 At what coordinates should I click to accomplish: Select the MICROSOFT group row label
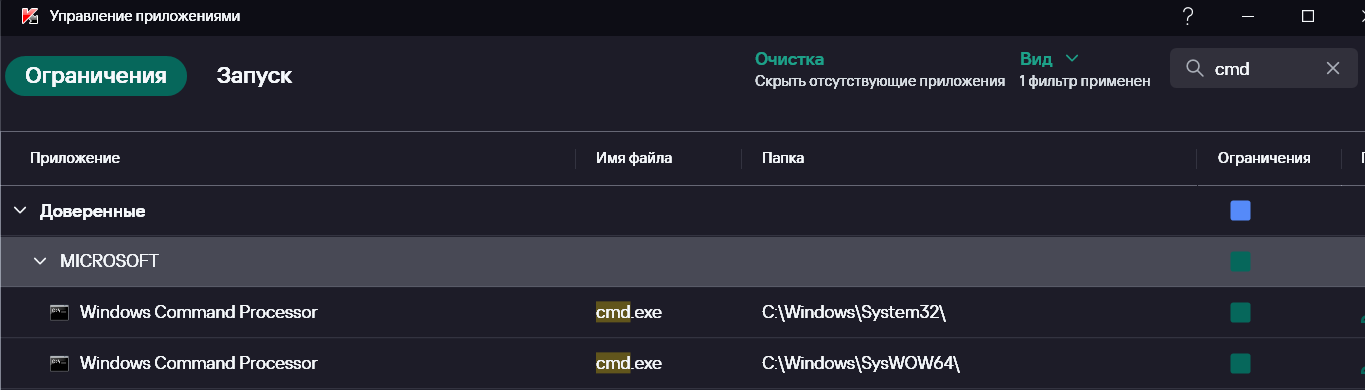[109, 261]
